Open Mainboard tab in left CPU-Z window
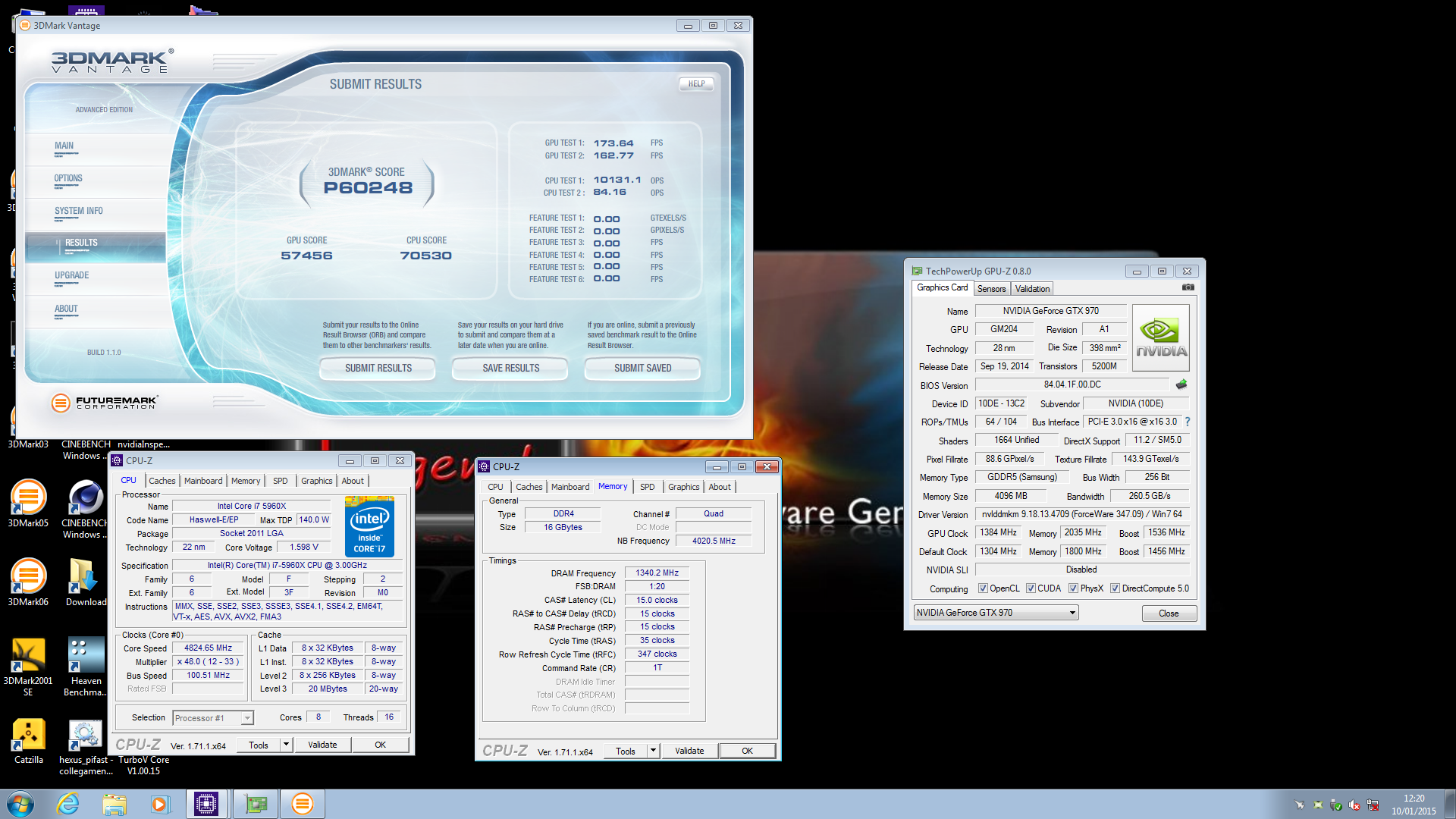1456x819 pixels. click(203, 481)
